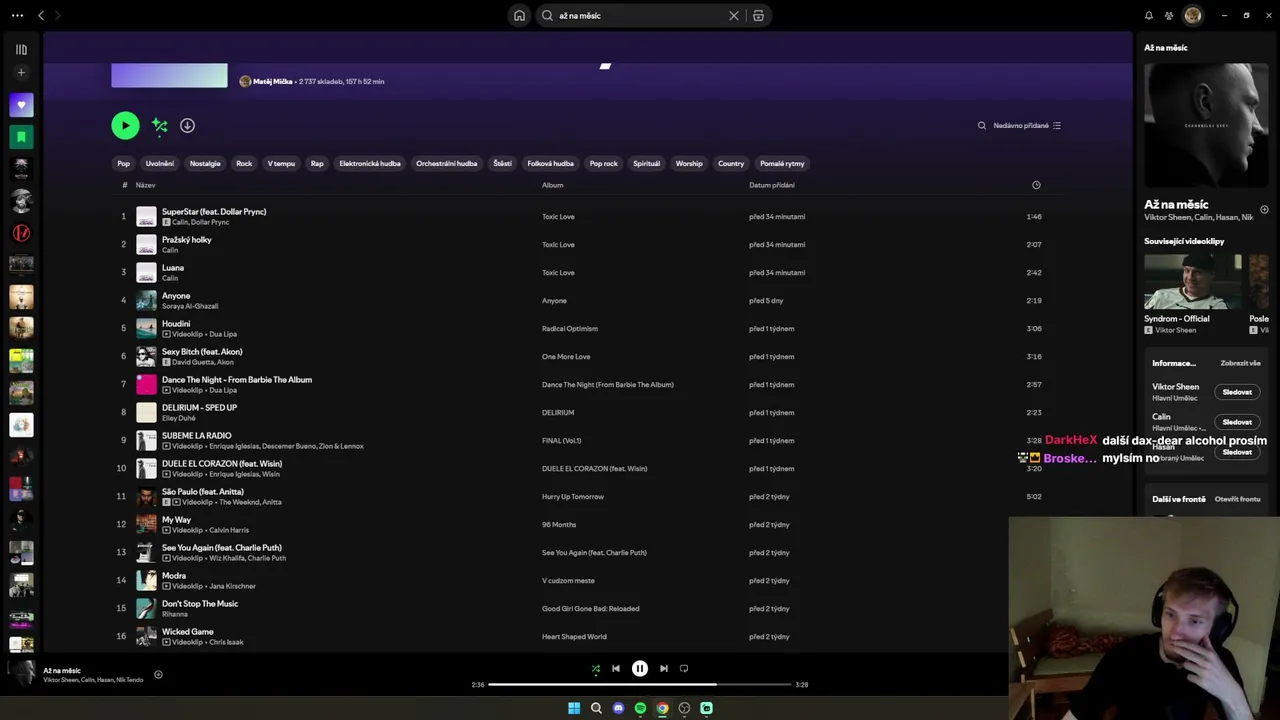Search within the playlist

pyautogui.click(x=982, y=125)
